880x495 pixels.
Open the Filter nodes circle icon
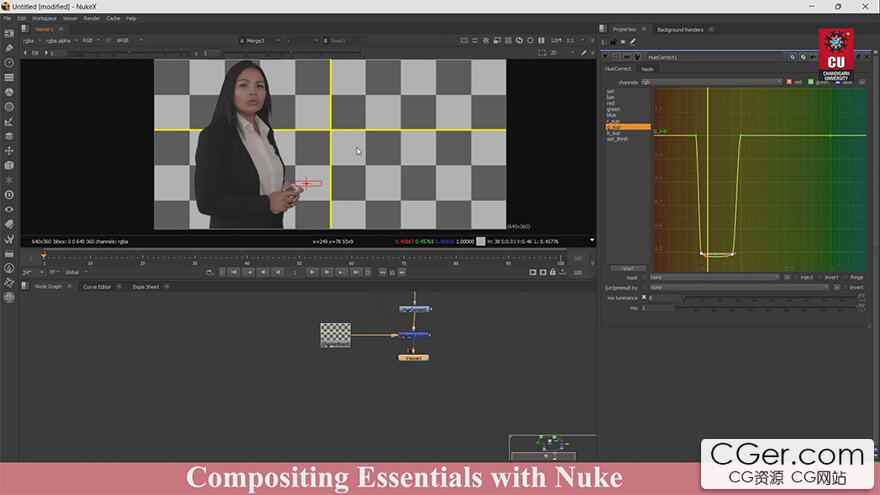click(9, 107)
